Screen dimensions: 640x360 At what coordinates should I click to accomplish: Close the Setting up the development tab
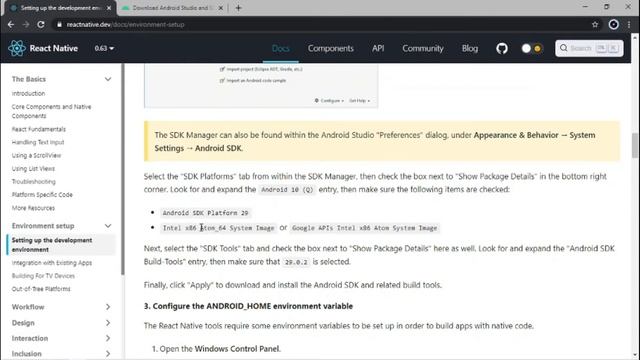click(x=109, y=8)
